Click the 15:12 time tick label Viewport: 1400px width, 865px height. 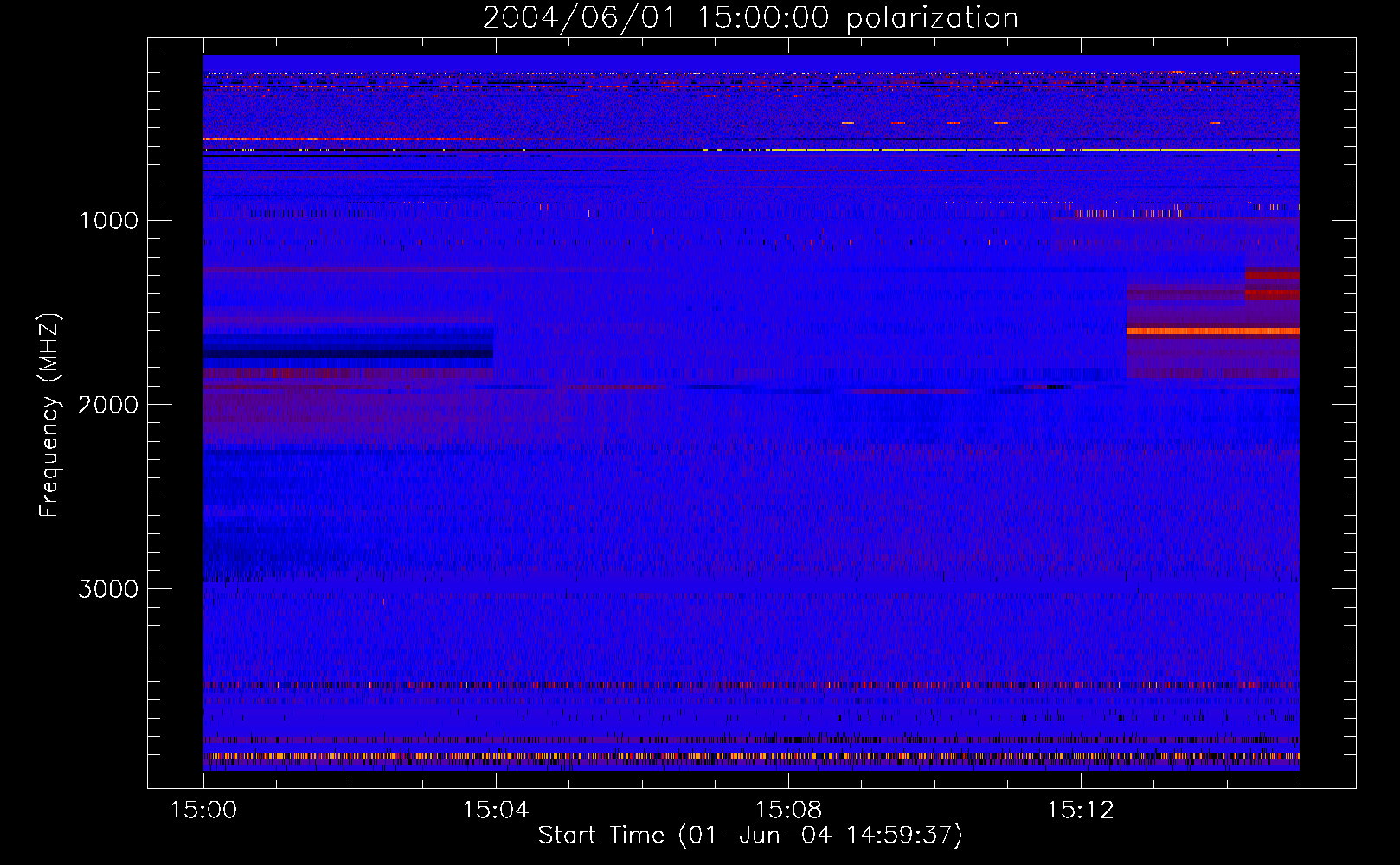(1080, 811)
